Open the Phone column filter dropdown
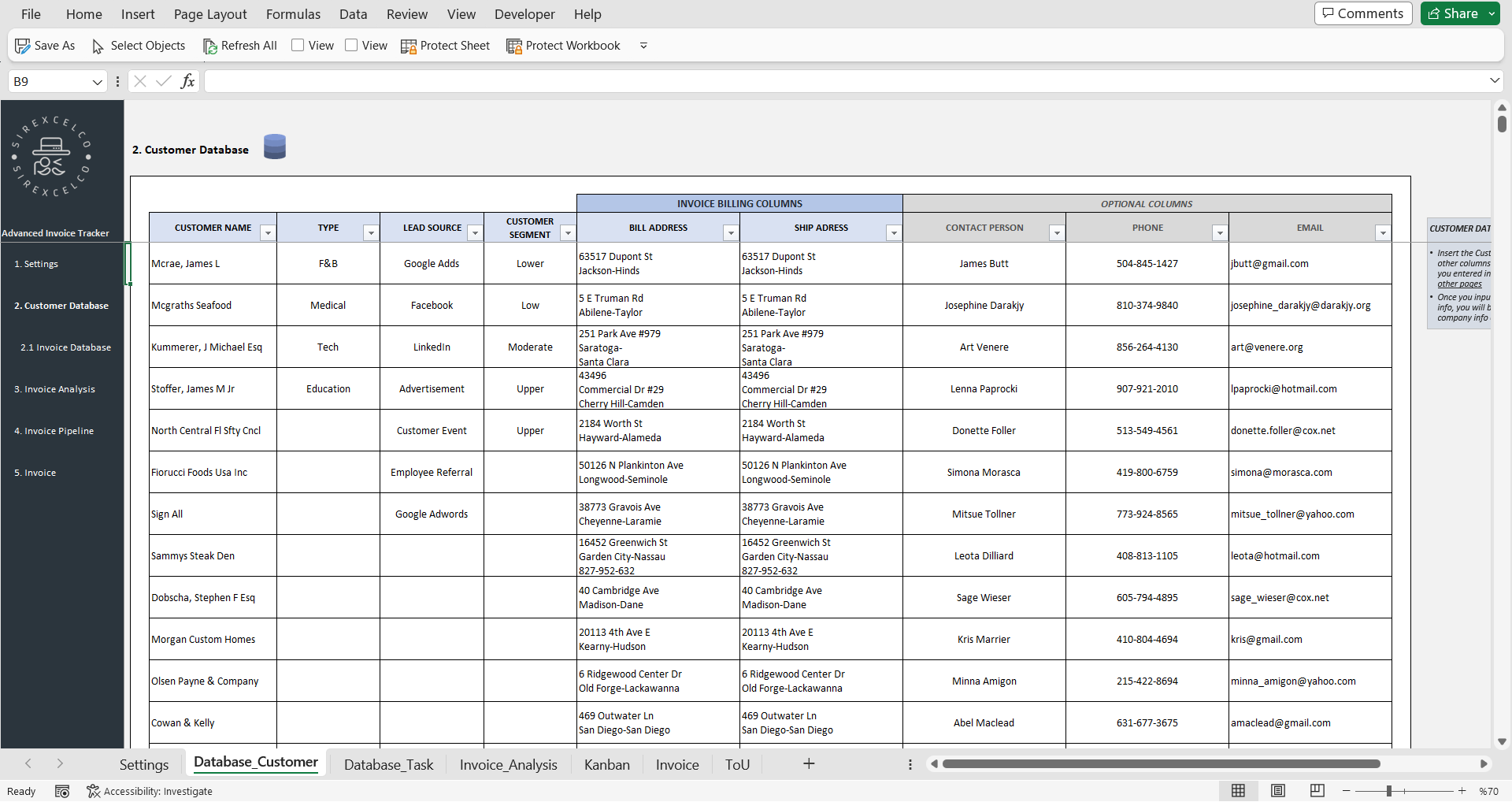 tap(1220, 233)
